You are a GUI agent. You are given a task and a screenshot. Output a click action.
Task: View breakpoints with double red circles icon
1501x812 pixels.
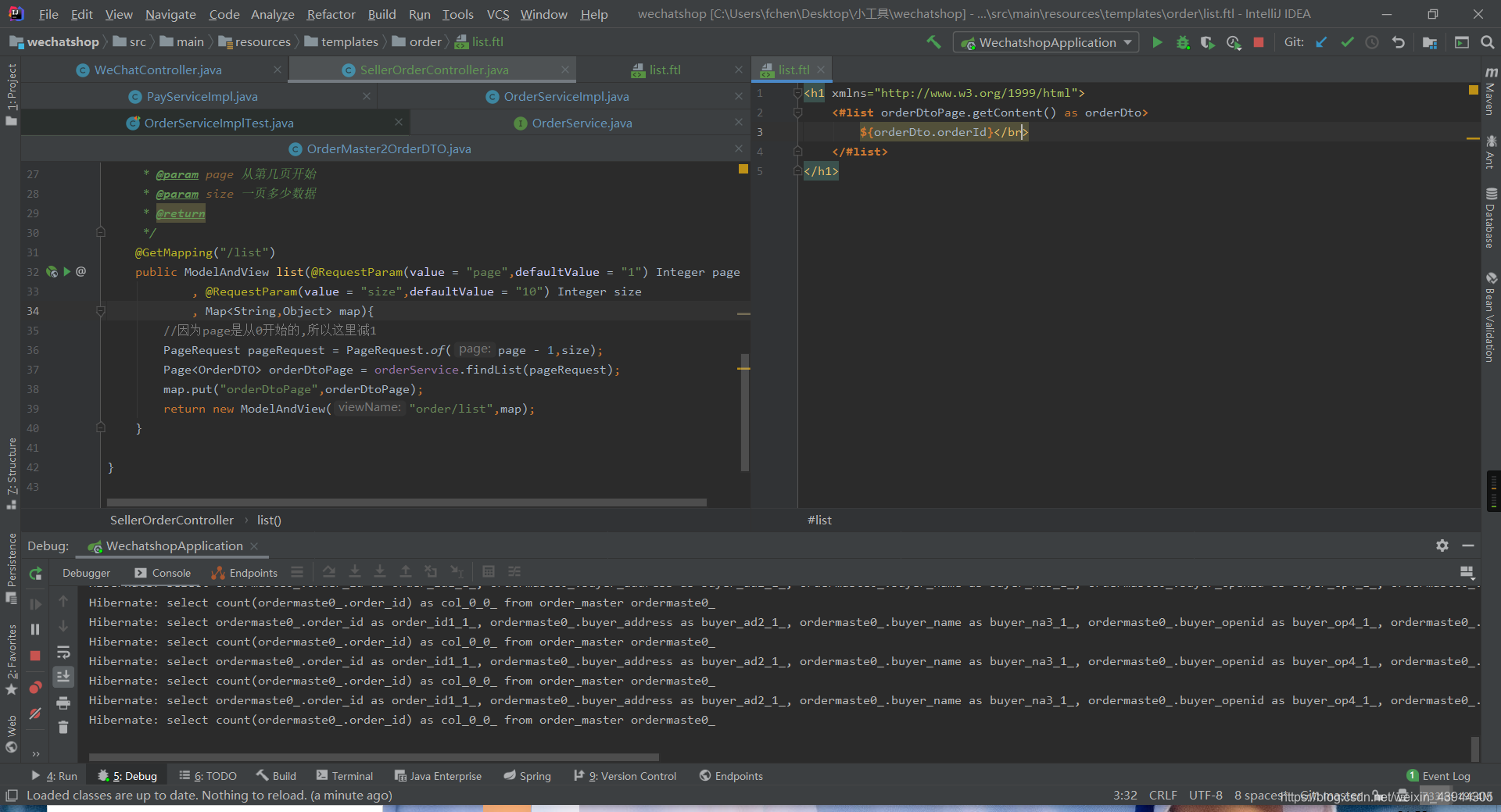(35, 687)
